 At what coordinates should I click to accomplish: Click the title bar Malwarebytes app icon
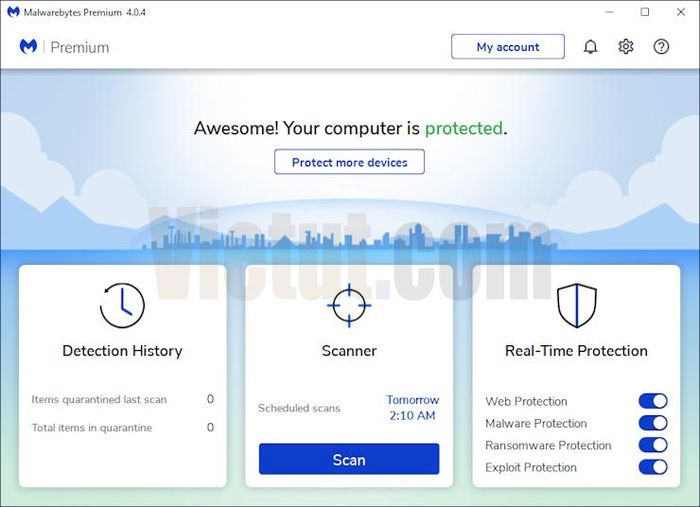13,12
